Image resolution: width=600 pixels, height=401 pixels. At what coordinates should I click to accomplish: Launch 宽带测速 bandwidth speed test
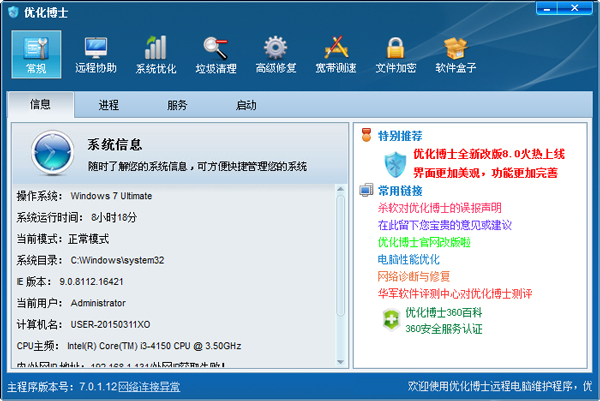tap(336, 54)
